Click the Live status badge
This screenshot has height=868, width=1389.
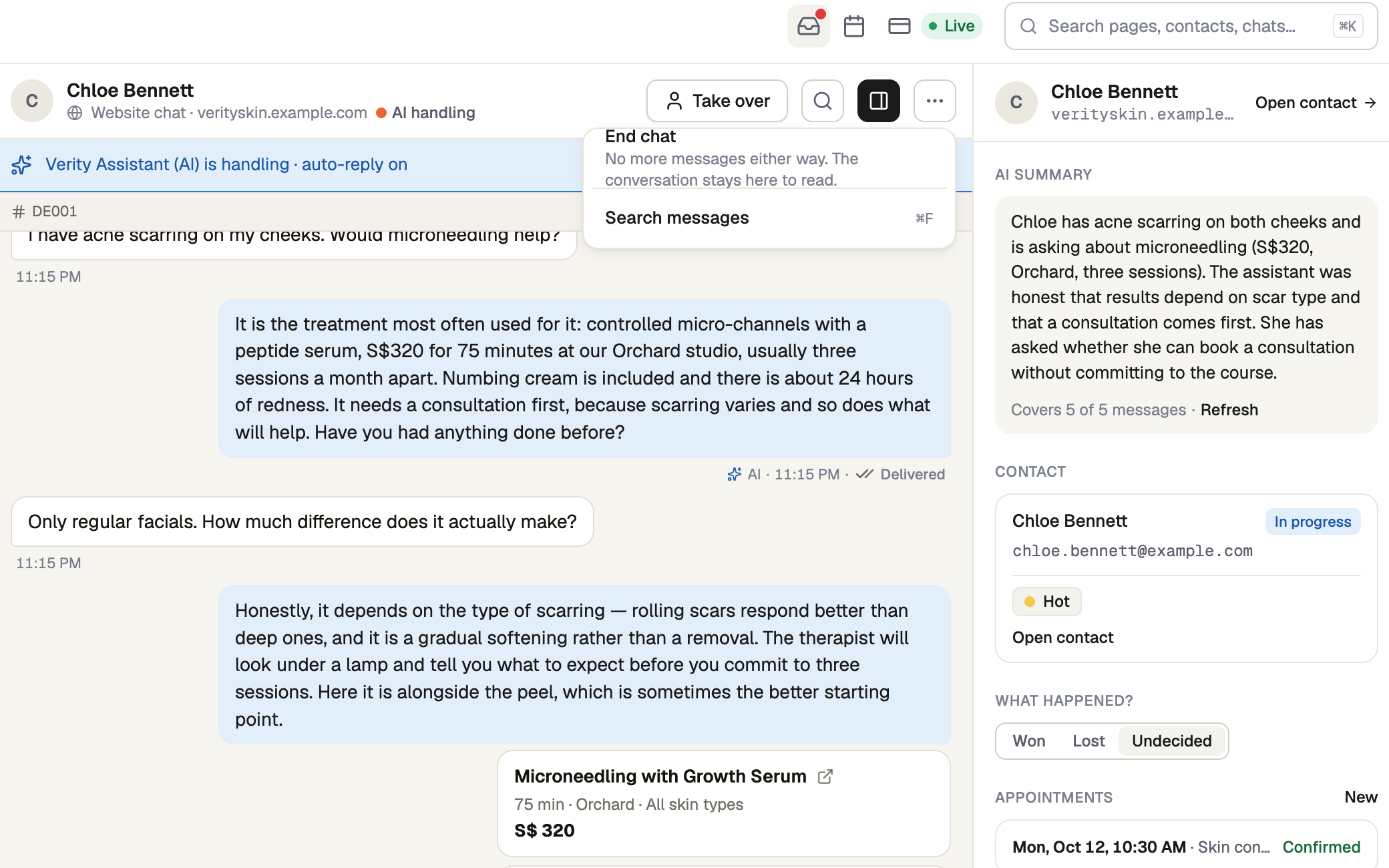pyautogui.click(x=952, y=26)
